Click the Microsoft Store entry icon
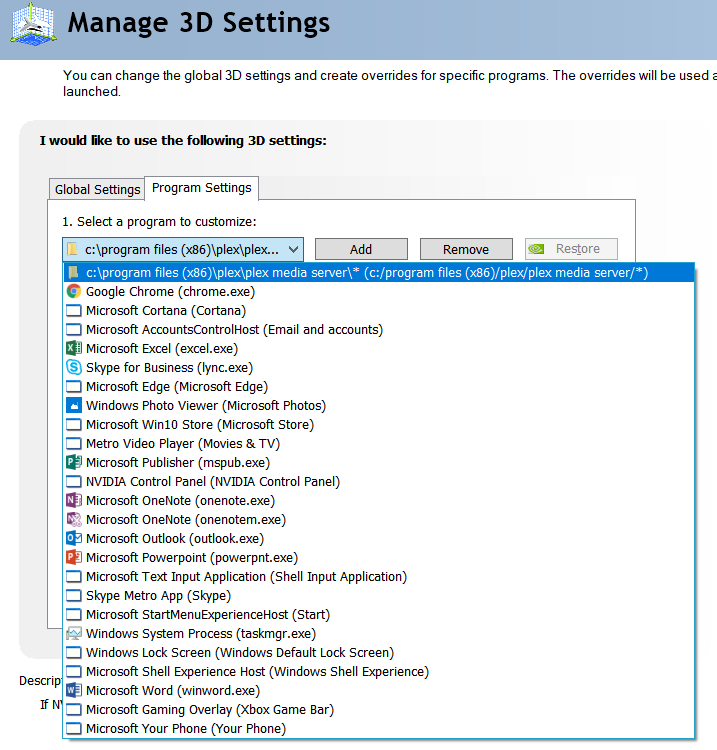The width and height of the screenshot is (717, 750). pyautogui.click(x=74, y=424)
